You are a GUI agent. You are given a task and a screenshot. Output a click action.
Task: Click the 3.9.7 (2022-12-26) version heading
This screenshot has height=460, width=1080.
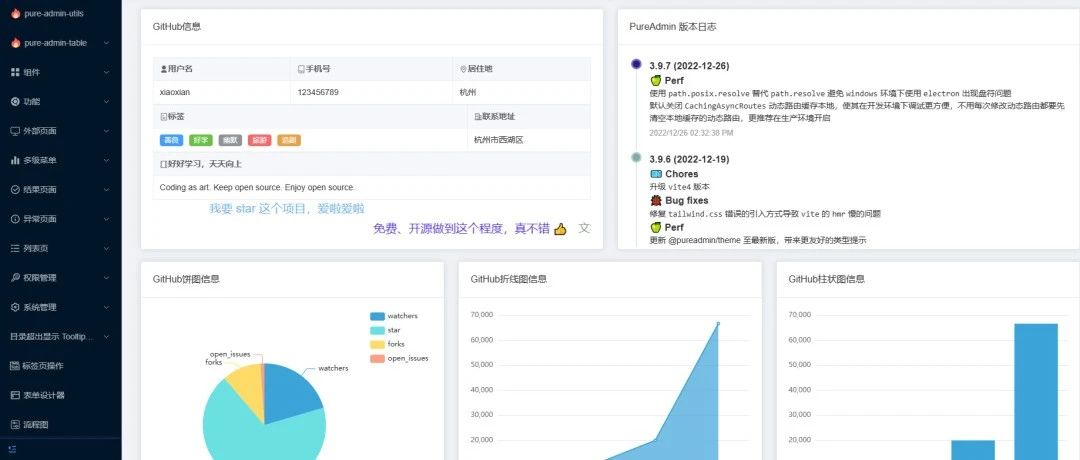(x=689, y=66)
